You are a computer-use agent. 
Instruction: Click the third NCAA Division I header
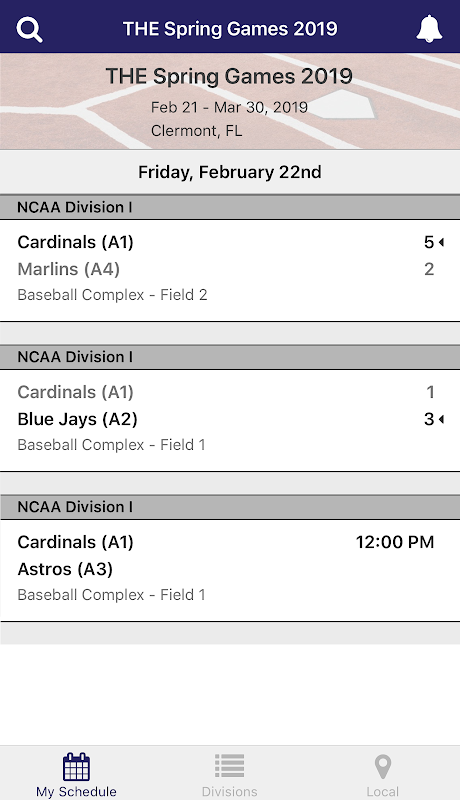(x=230, y=507)
